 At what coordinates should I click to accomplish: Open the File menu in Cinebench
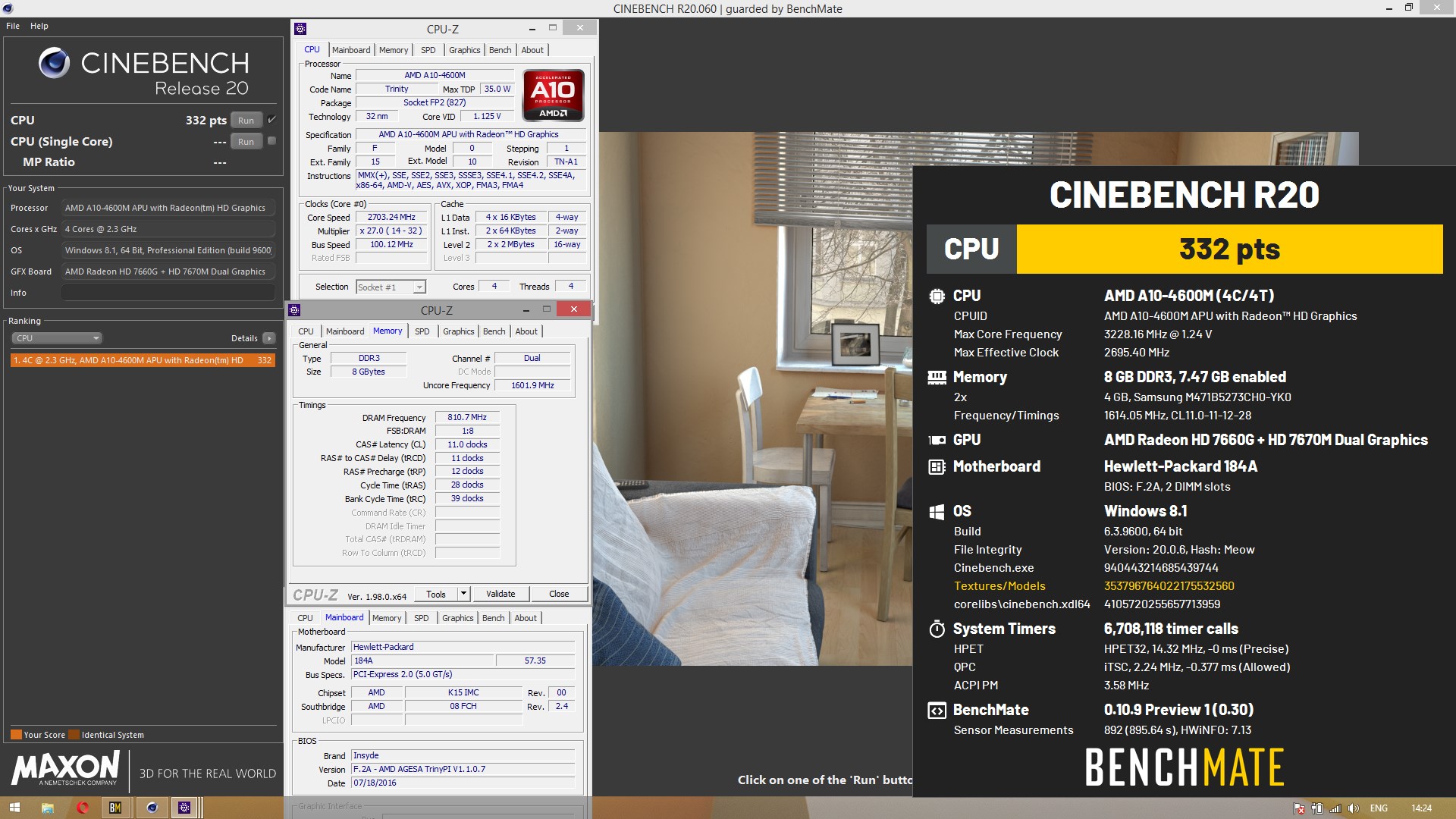click(13, 26)
